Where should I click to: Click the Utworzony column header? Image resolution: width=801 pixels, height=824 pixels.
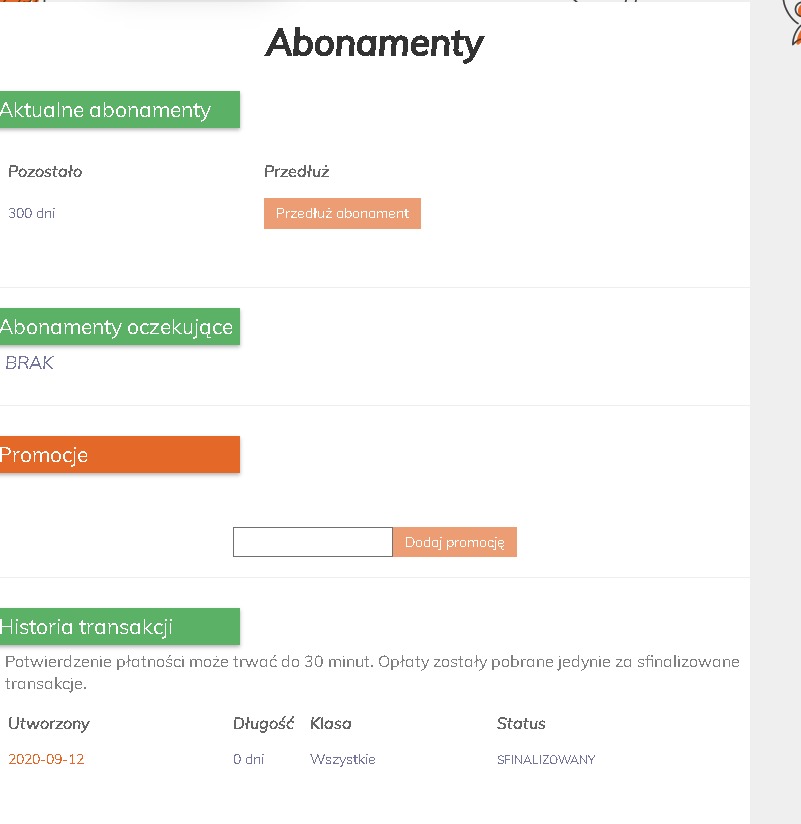(49, 724)
